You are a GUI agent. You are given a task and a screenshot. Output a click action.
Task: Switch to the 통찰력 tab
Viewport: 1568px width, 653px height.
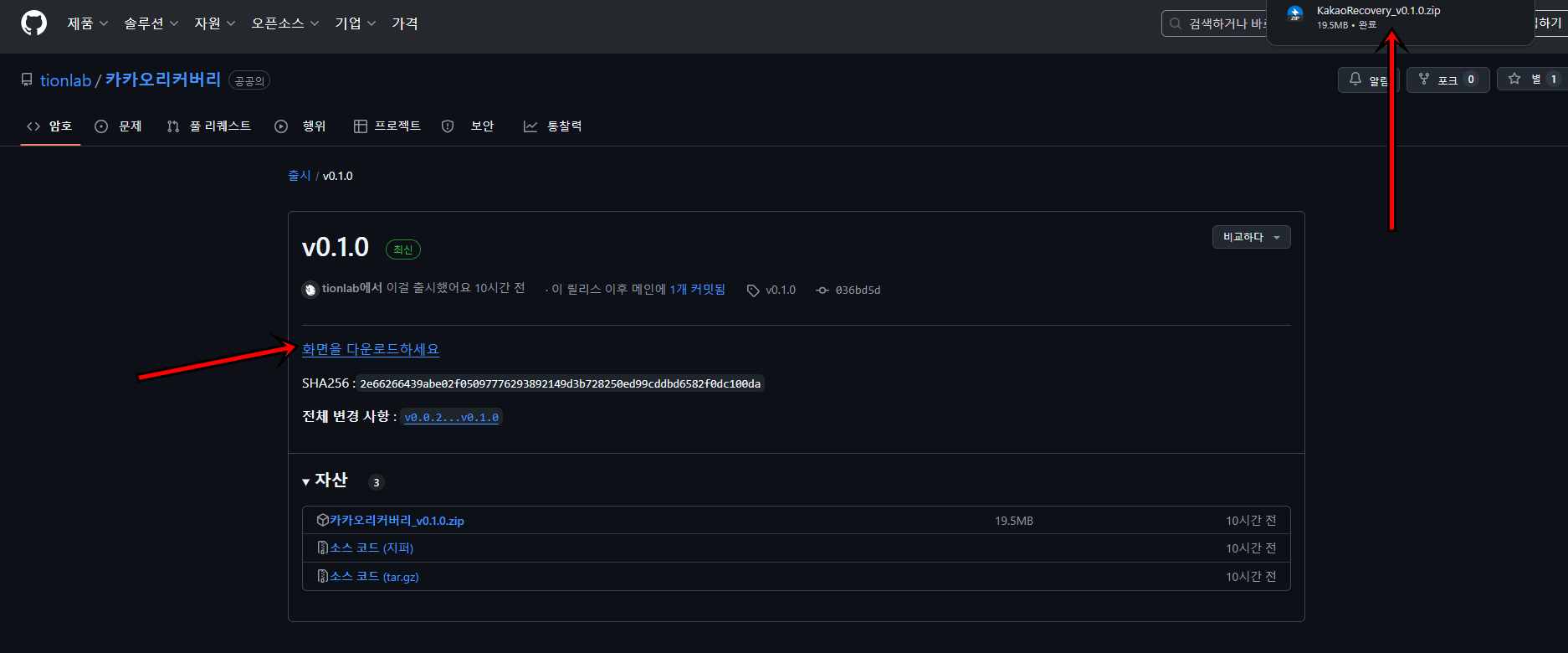pos(552,126)
